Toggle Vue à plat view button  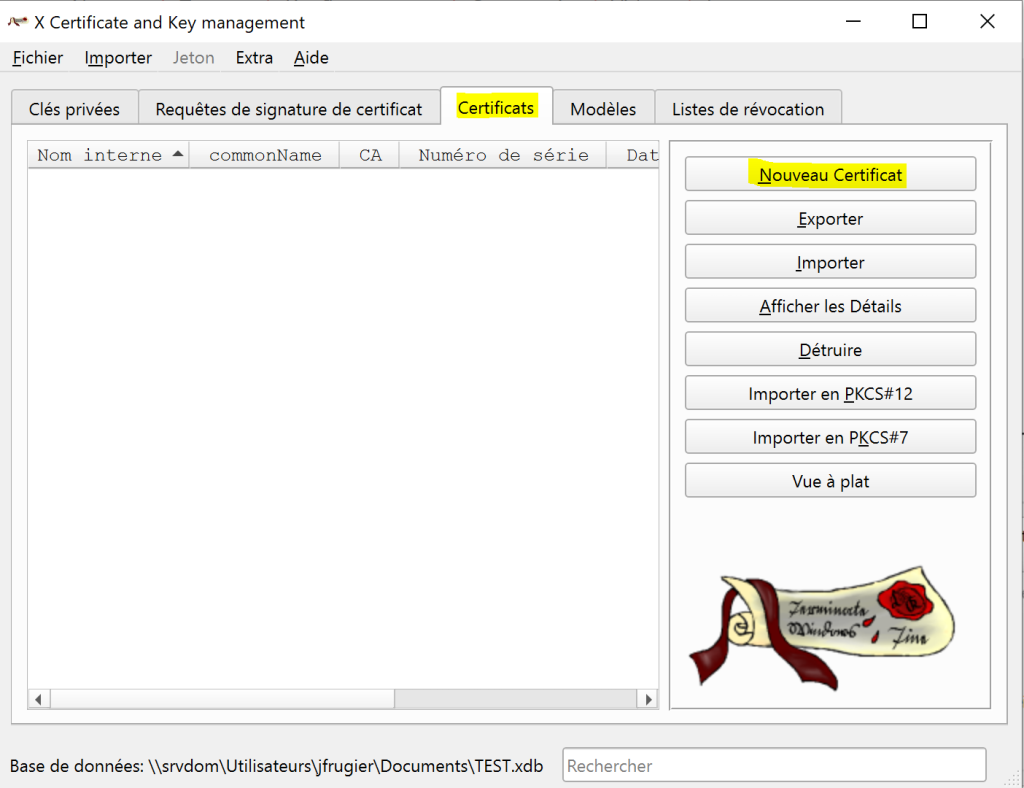pyautogui.click(x=830, y=481)
